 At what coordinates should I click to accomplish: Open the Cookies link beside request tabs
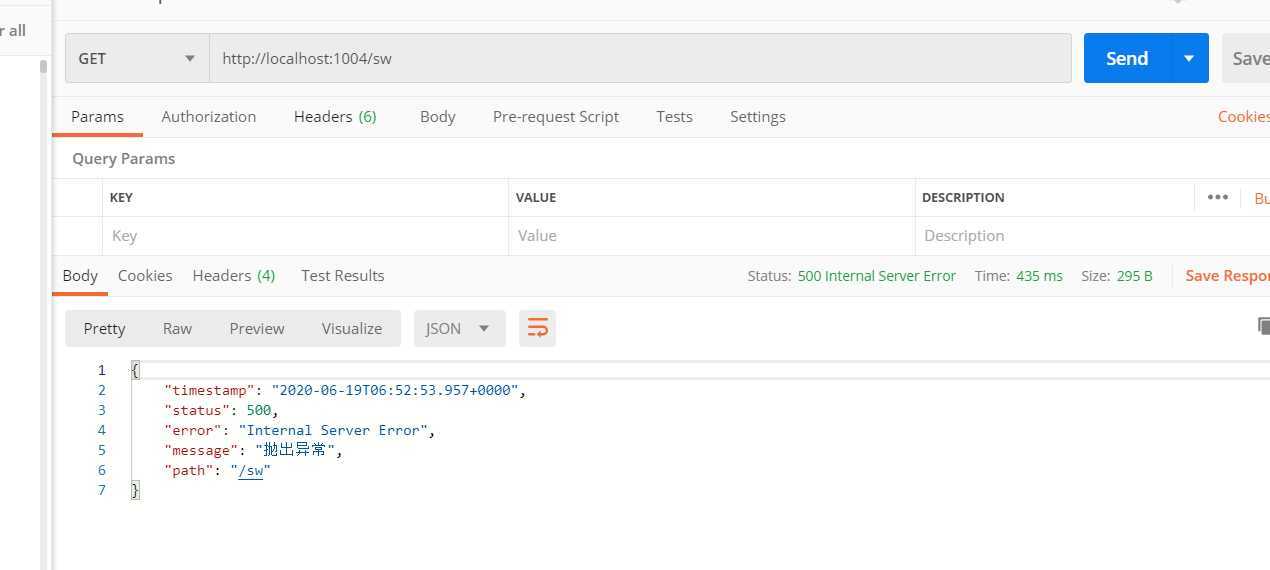pyautogui.click(x=1243, y=117)
